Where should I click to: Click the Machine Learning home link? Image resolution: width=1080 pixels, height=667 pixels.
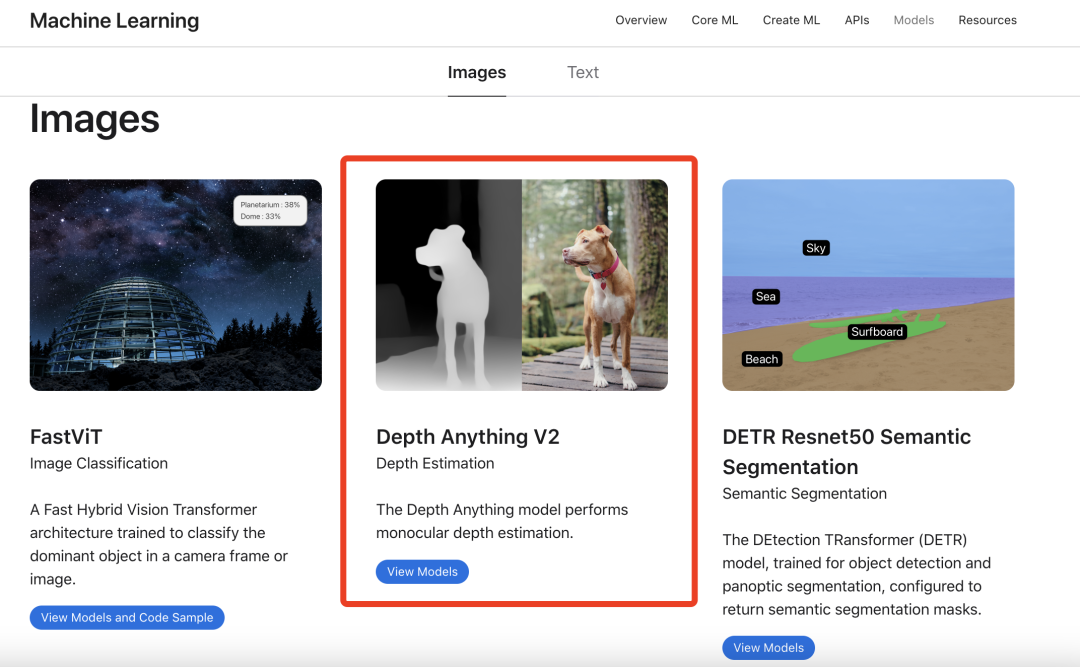point(114,20)
